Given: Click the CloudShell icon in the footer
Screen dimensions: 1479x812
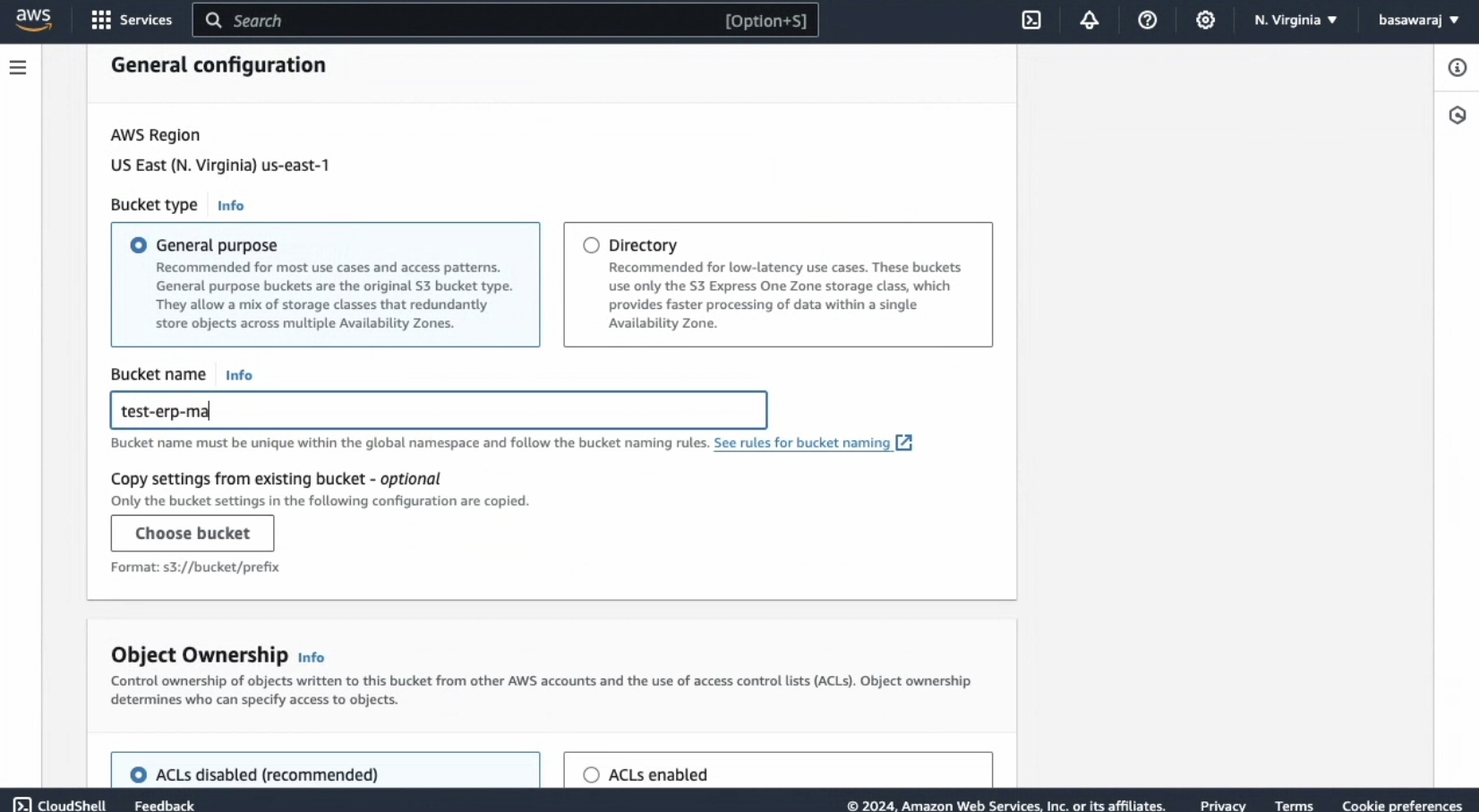Looking at the screenshot, I should point(22,805).
